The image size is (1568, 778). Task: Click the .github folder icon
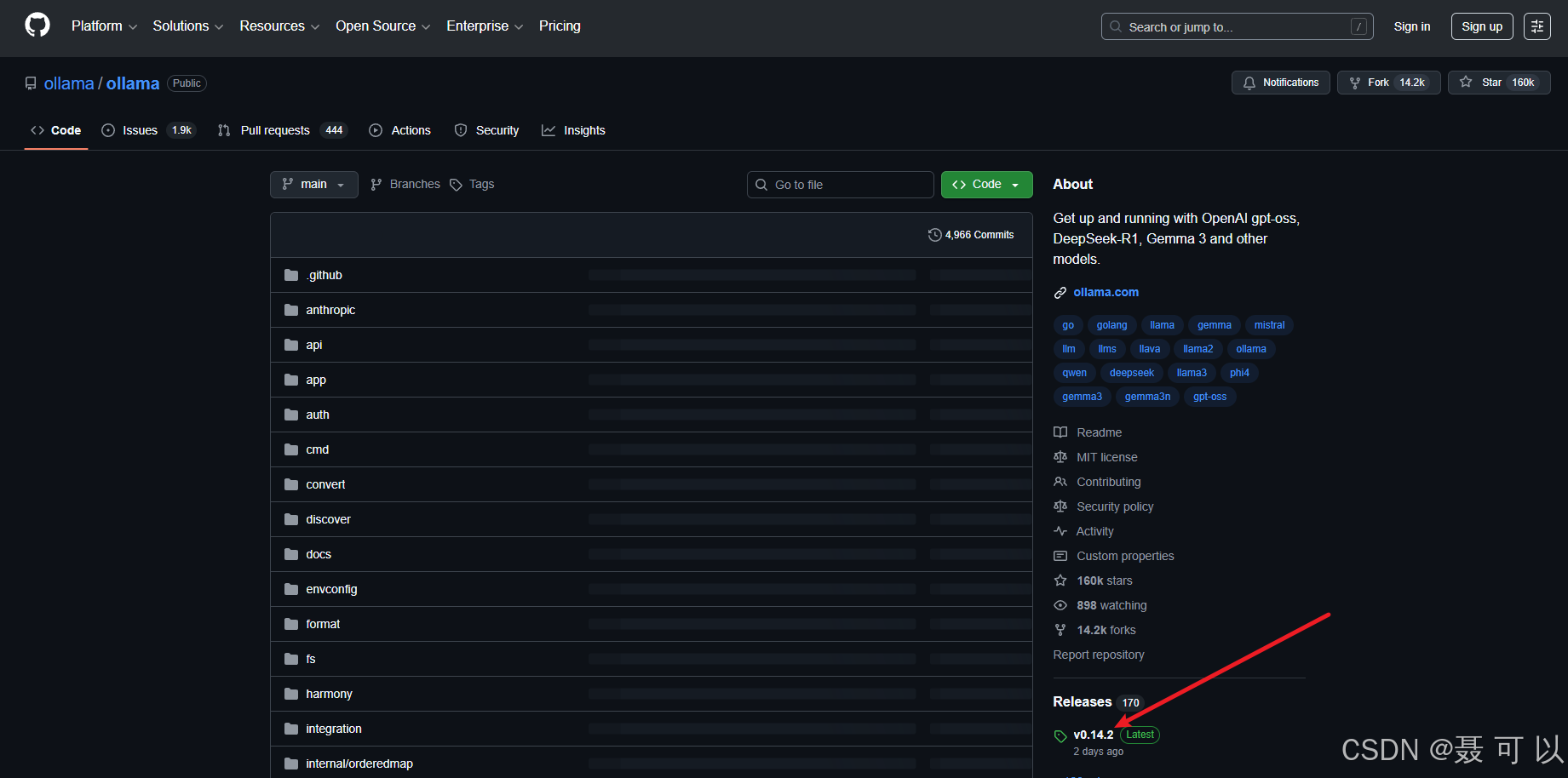291,275
